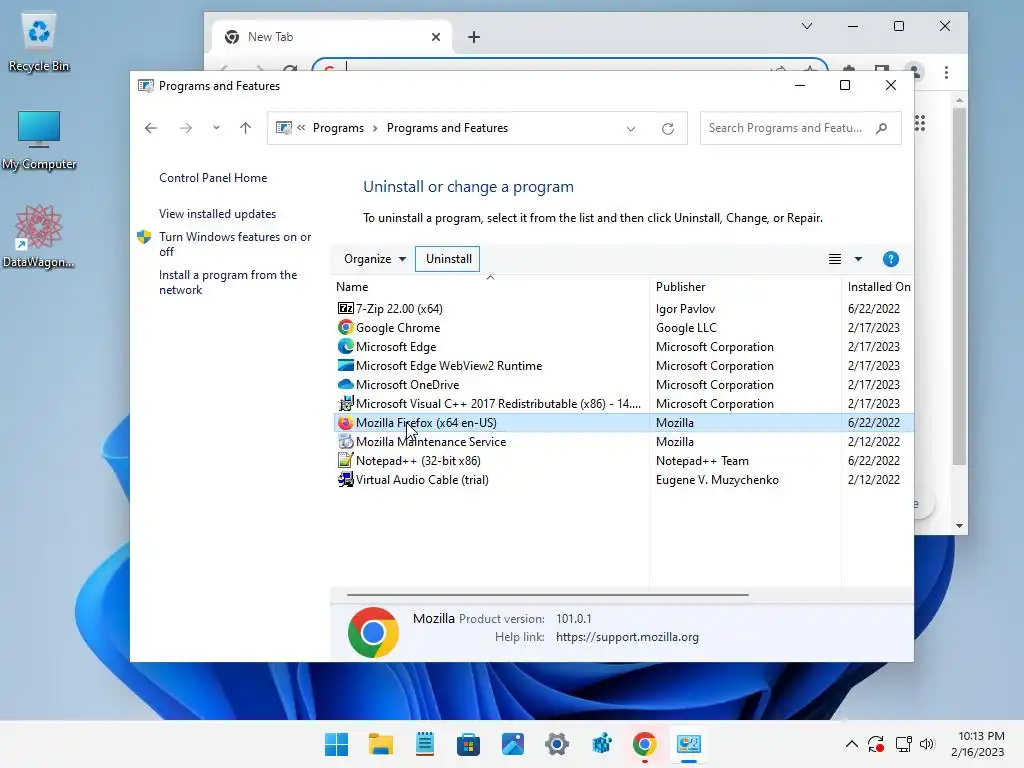The image size is (1024, 768).
Task: Open Notepad app from the taskbar
Action: click(424, 744)
